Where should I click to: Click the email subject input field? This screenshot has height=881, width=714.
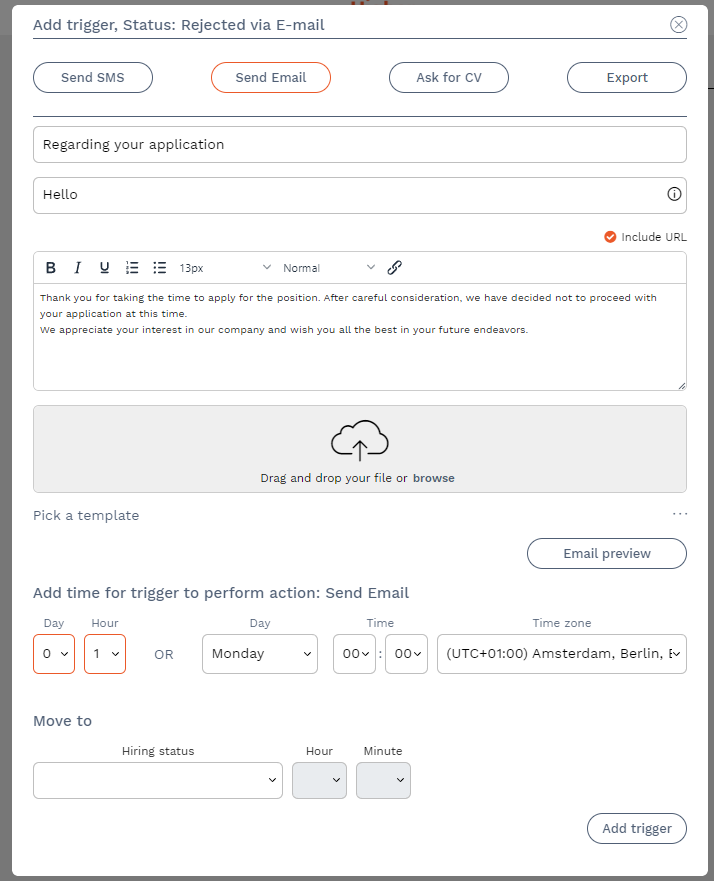click(359, 144)
